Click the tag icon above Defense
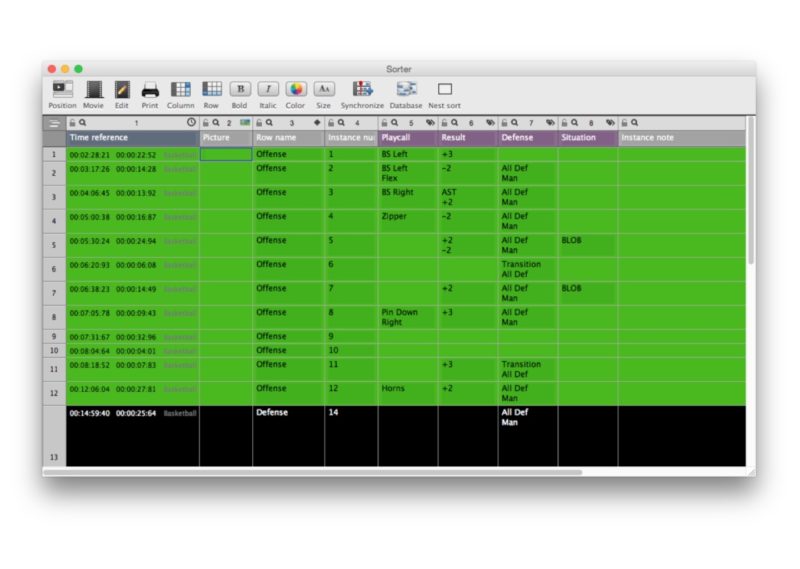This screenshot has height=569, width=800. pos(551,122)
